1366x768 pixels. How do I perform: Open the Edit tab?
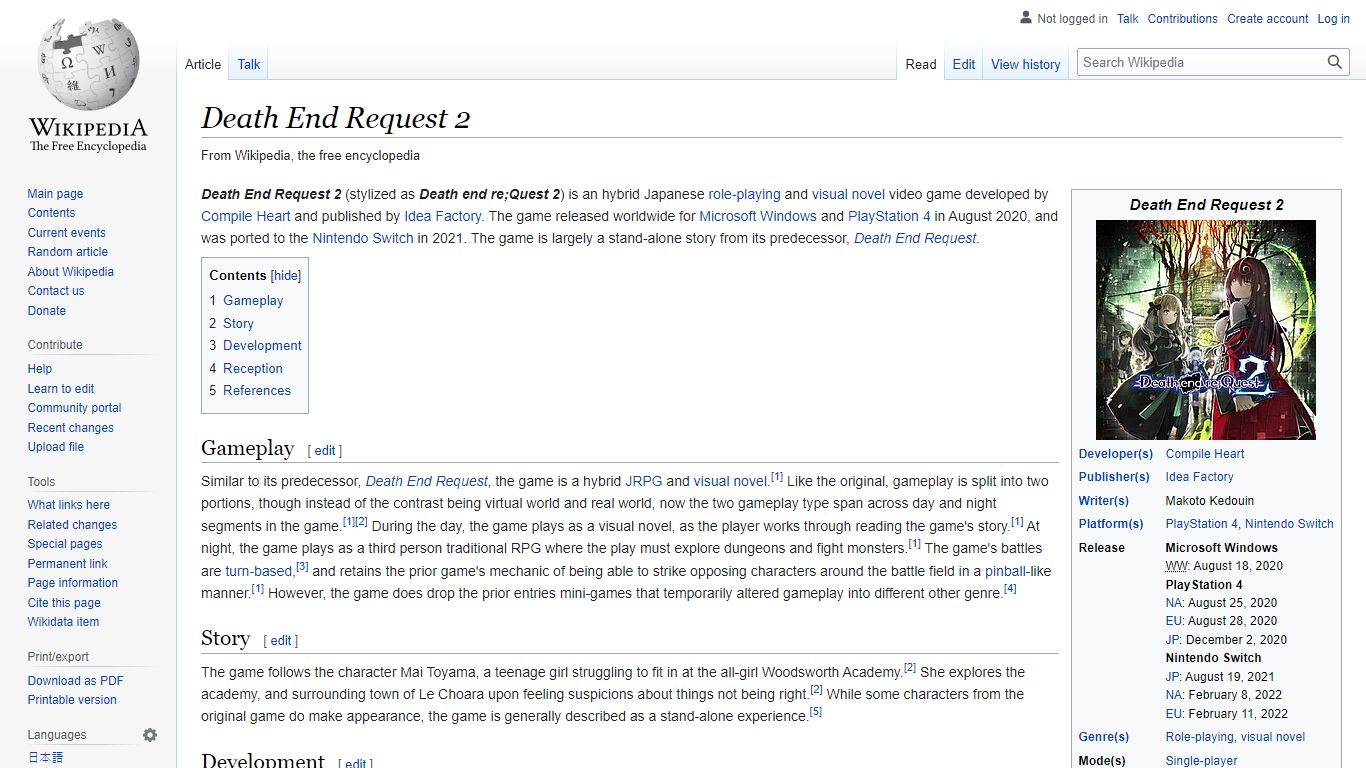964,64
